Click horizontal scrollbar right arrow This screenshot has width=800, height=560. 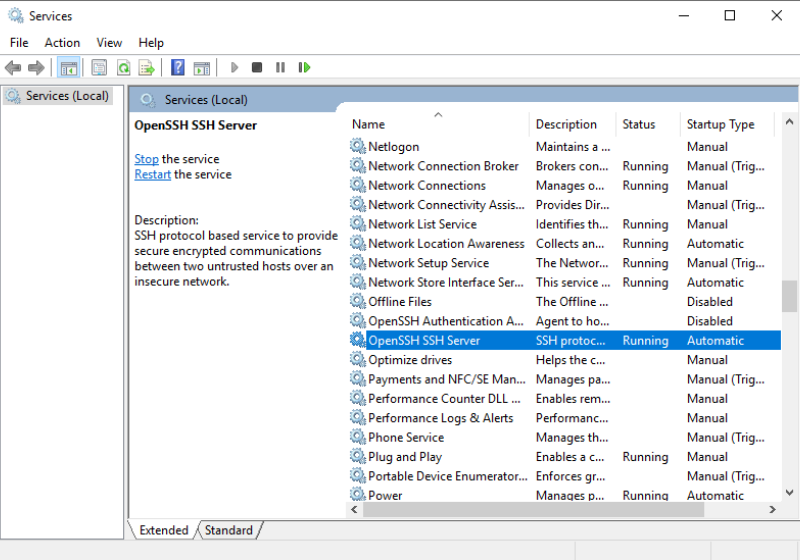(772, 509)
